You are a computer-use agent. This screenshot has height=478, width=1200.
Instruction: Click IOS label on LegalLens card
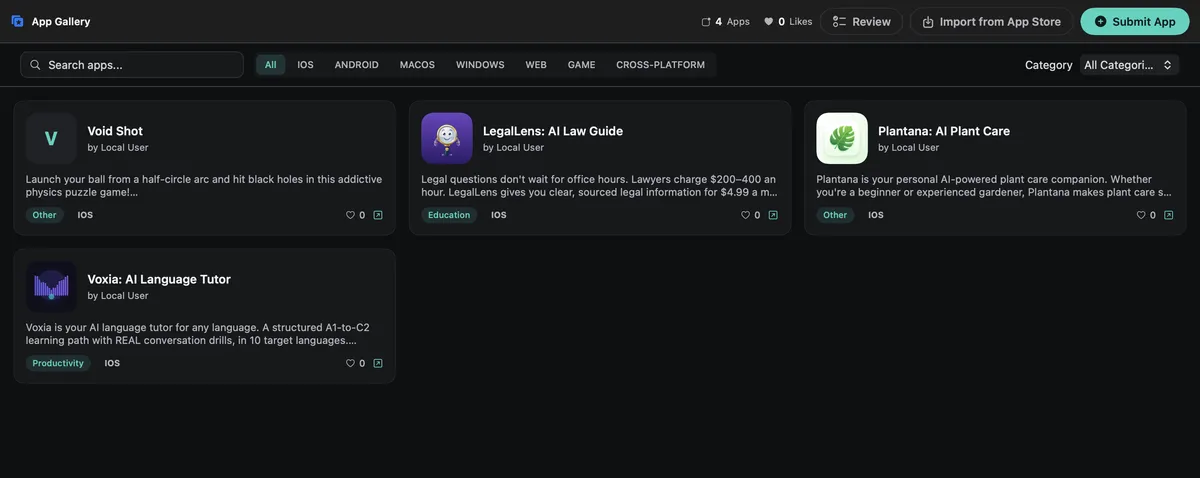pos(498,215)
